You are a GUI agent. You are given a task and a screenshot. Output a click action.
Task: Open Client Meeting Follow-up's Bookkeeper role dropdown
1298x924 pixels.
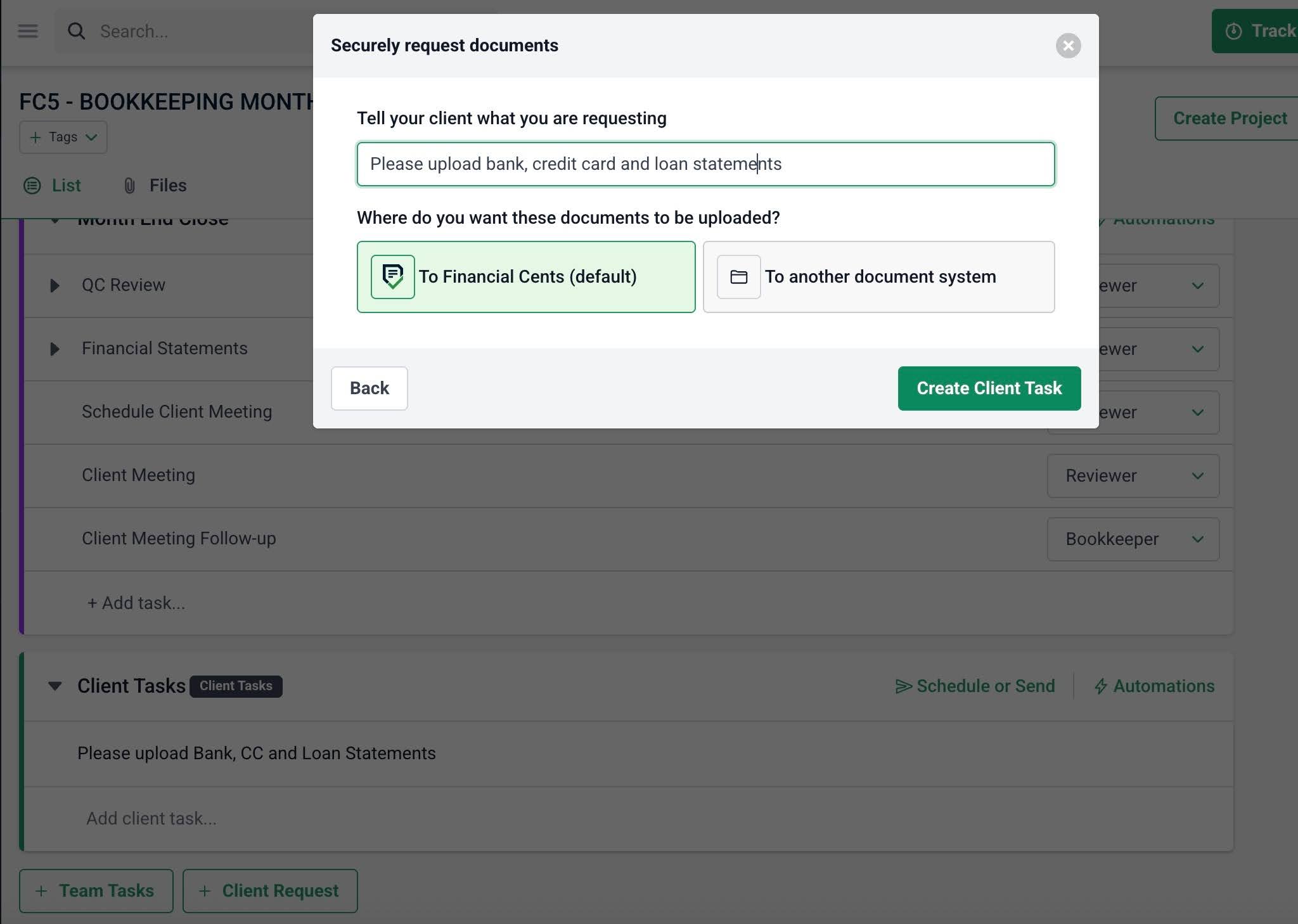pyautogui.click(x=1133, y=539)
